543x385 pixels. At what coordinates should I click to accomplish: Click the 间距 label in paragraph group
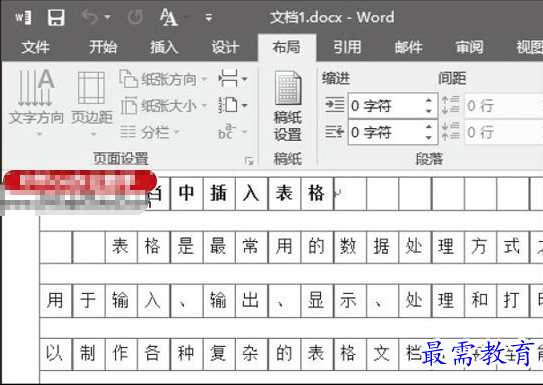452,78
